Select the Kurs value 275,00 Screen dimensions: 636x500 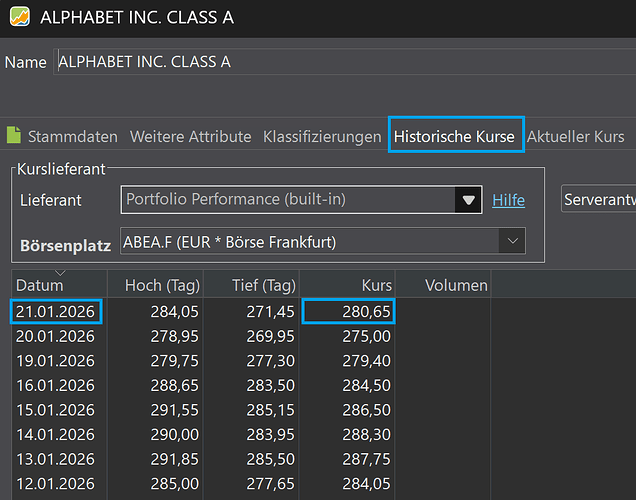click(366, 336)
